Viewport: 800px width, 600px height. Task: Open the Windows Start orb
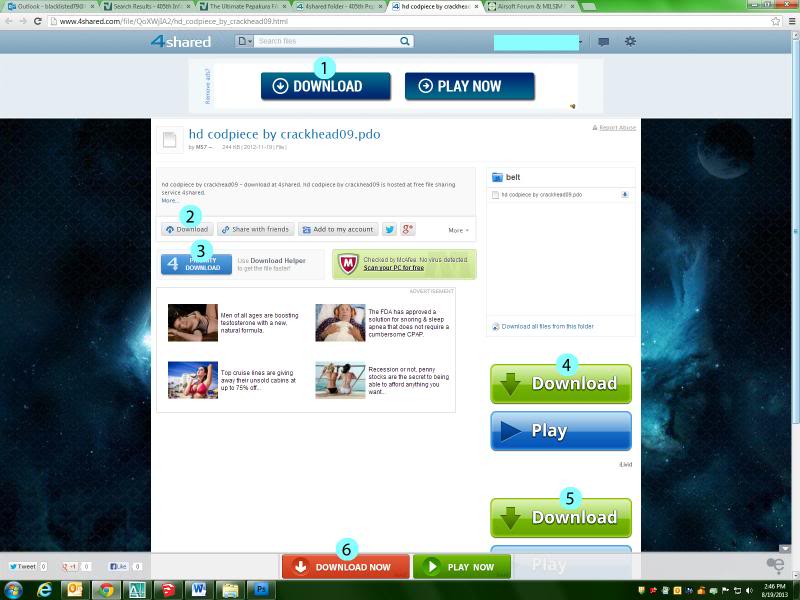point(14,590)
